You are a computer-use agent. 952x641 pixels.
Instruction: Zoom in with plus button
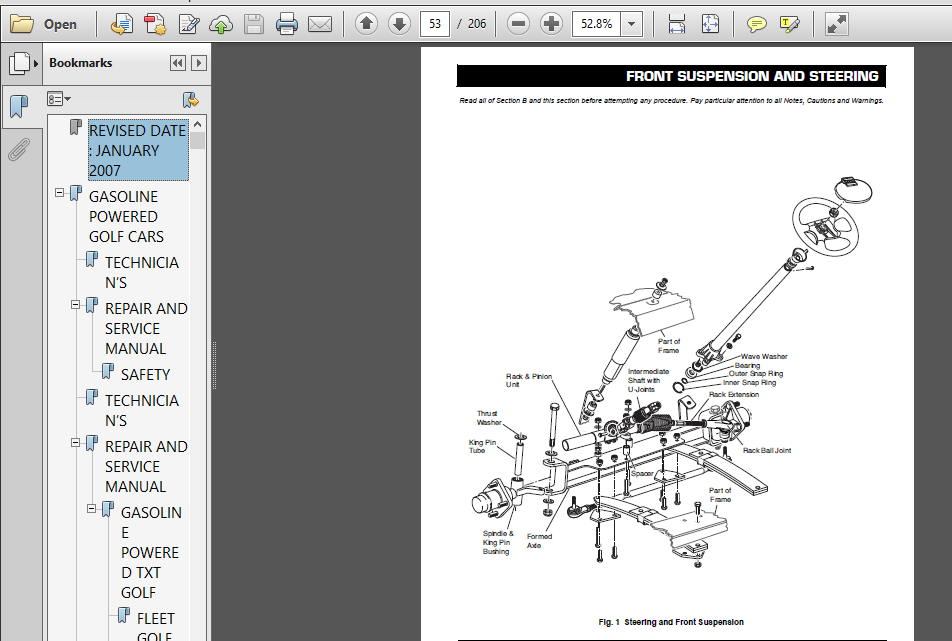[x=551, y=24]
